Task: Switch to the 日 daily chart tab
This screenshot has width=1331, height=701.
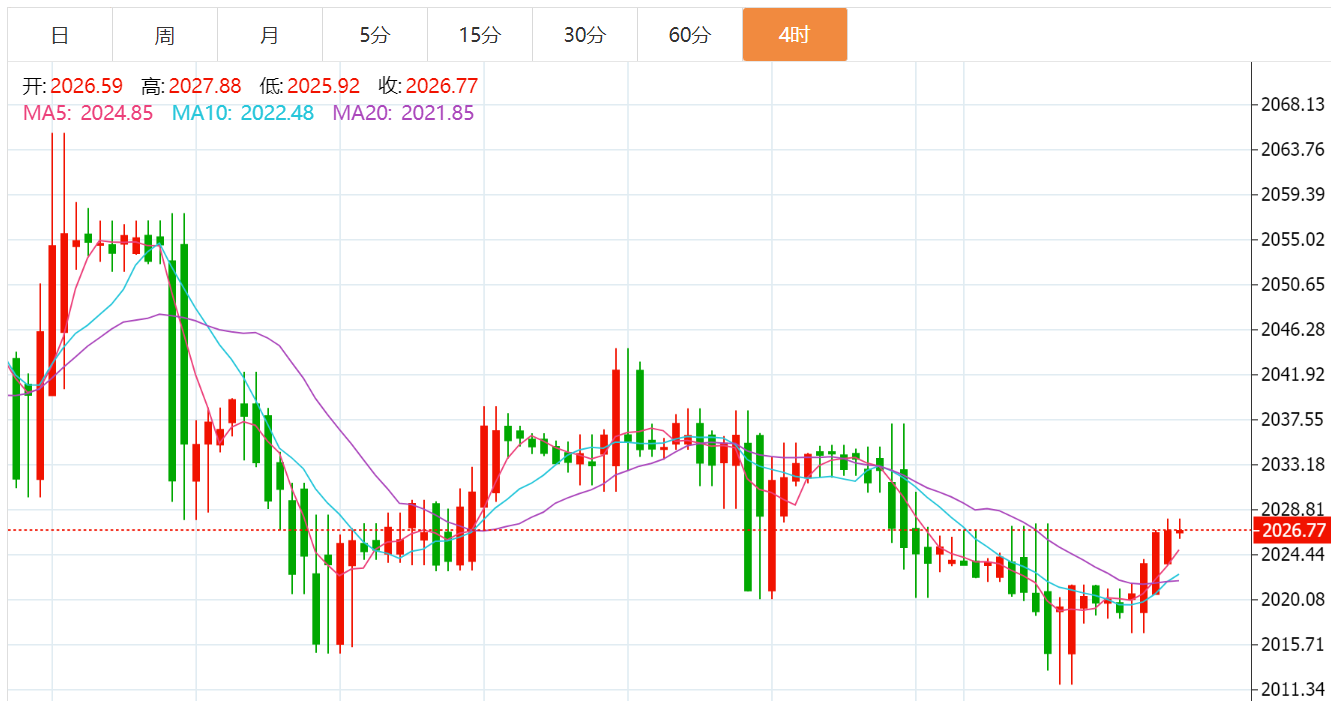Action: coord(60,35)
